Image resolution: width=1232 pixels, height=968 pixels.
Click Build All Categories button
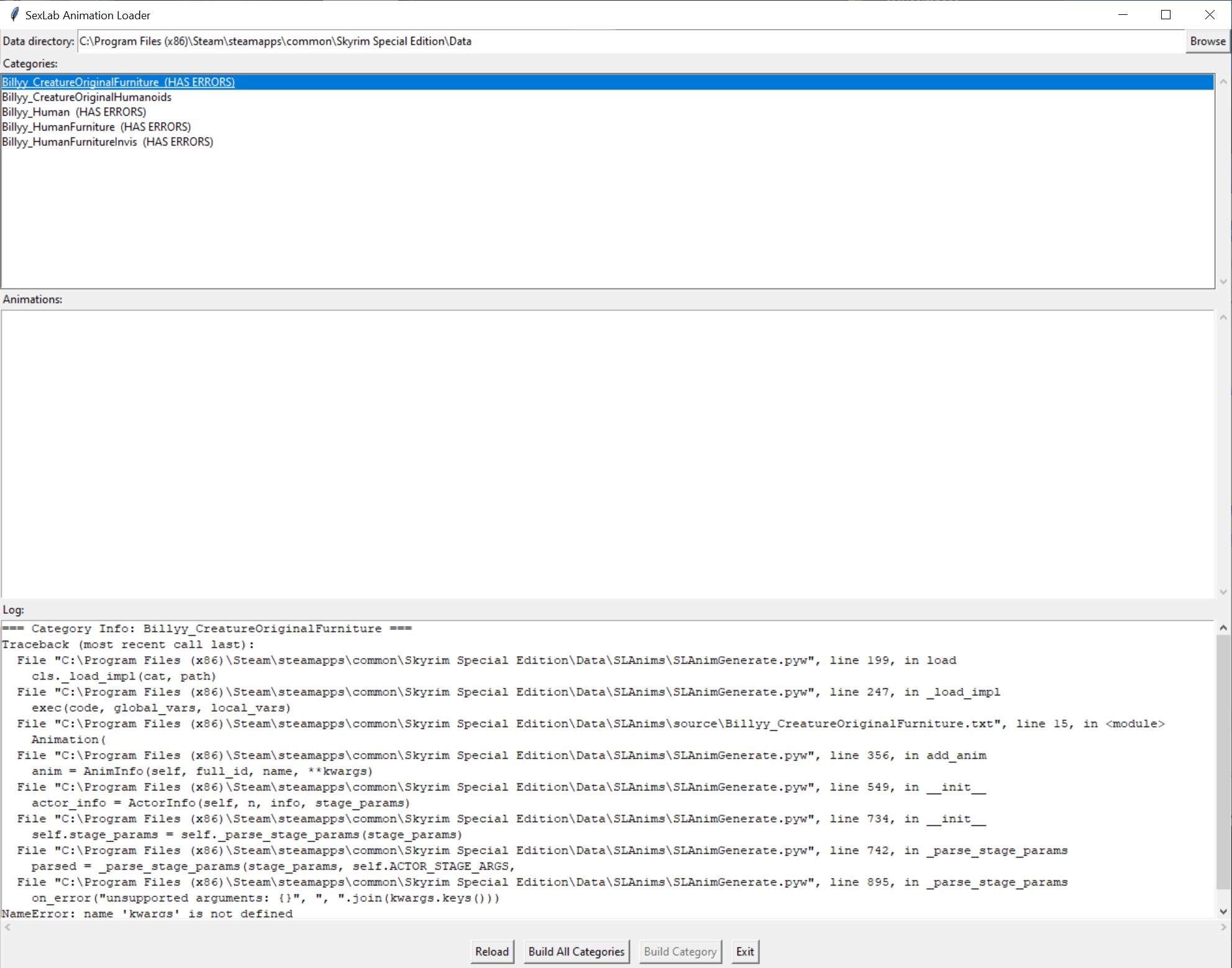[576, 951]
